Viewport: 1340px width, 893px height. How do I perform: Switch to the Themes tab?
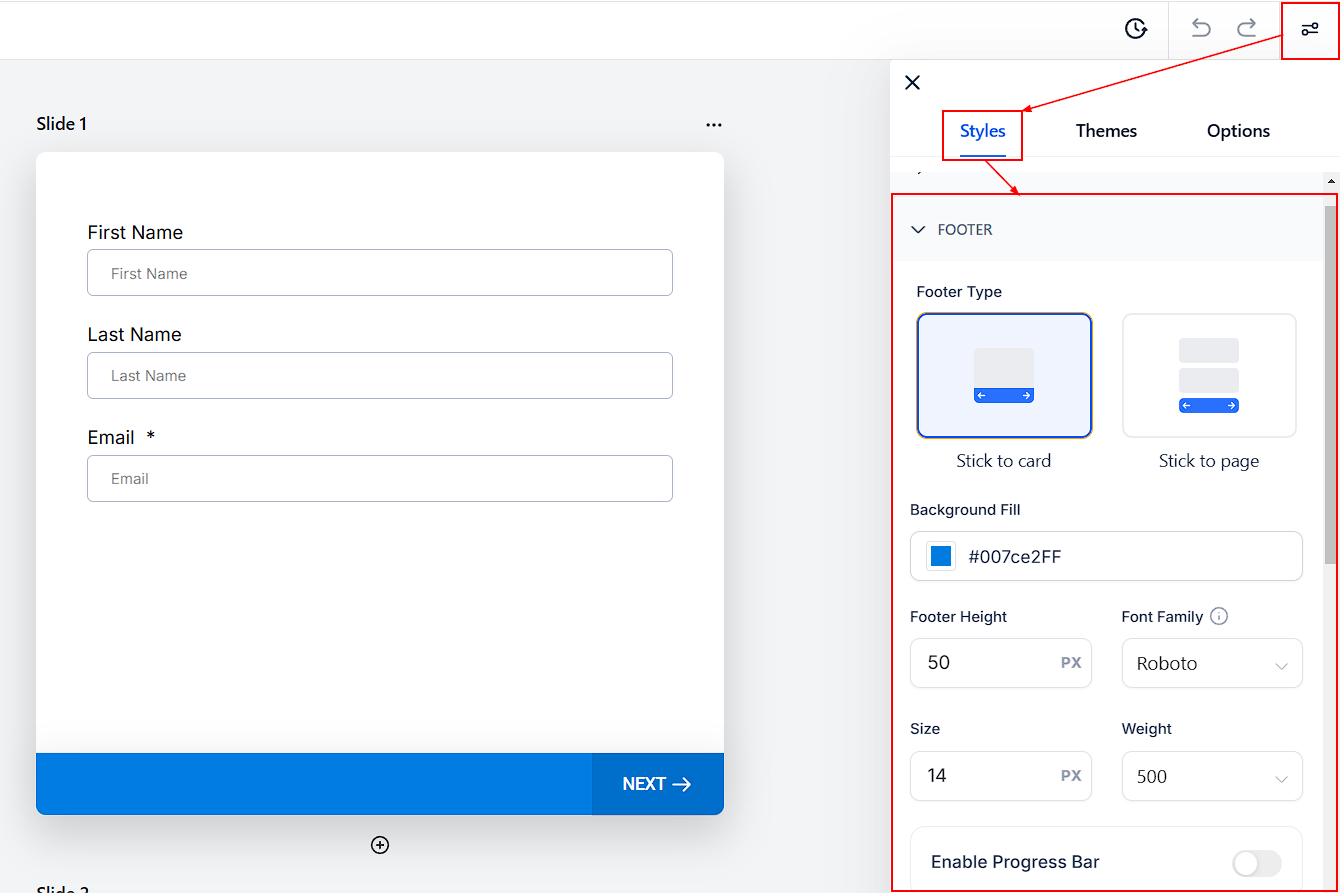pyautogui.click(x=1106, y=131)
